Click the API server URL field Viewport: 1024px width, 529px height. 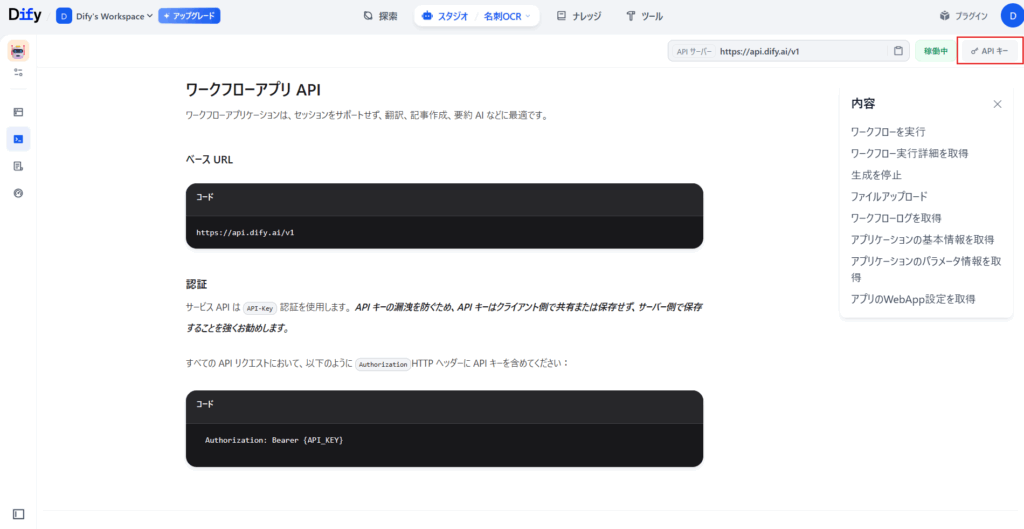788,51
